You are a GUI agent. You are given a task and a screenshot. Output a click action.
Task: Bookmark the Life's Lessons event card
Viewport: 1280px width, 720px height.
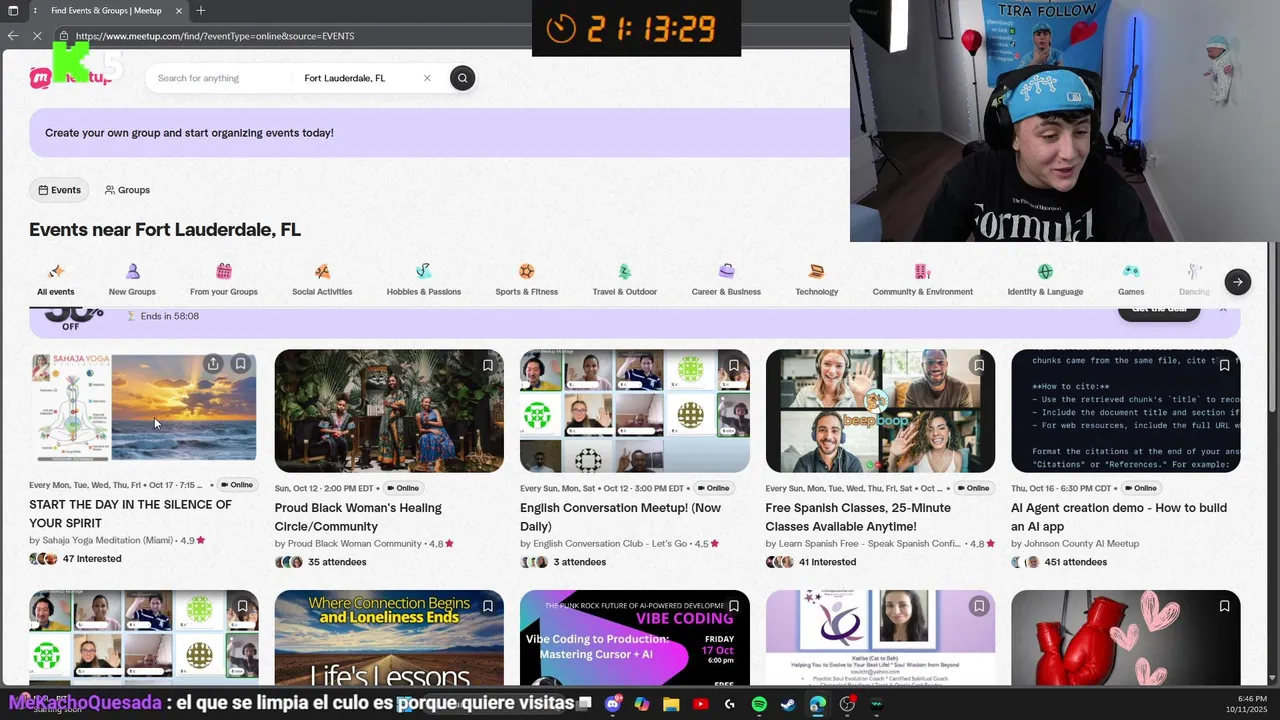(488, 606)
